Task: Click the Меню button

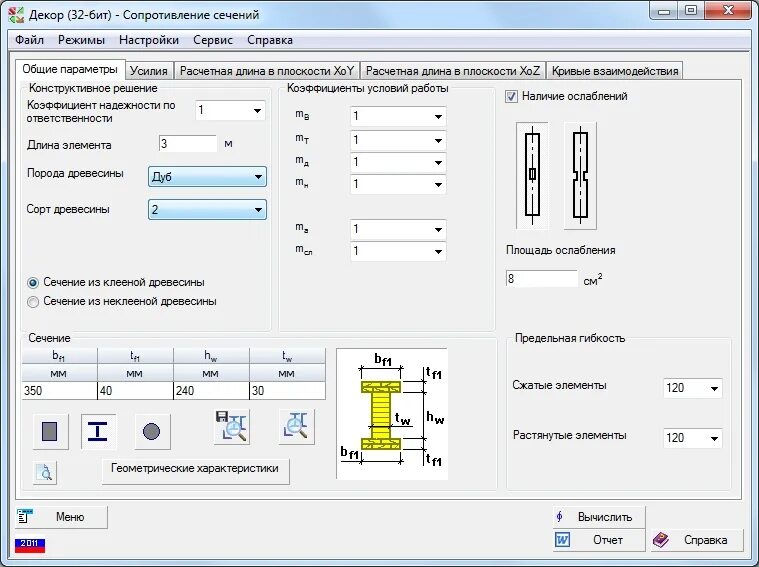Action: tap(61, 517)
